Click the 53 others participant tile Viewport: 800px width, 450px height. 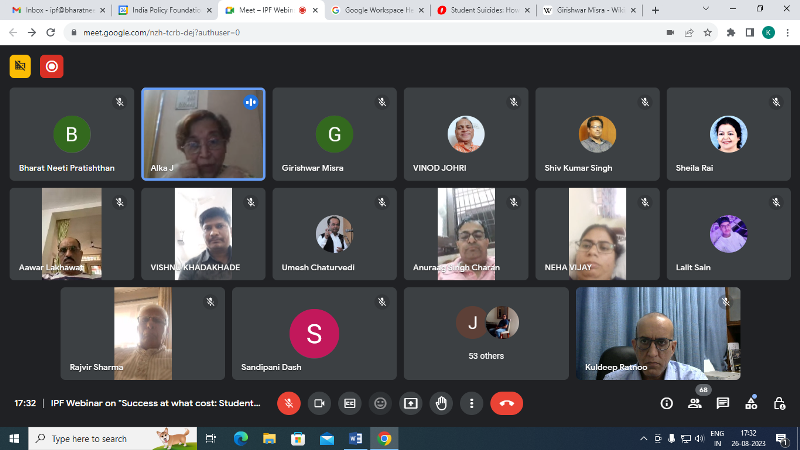click(486, 334)
